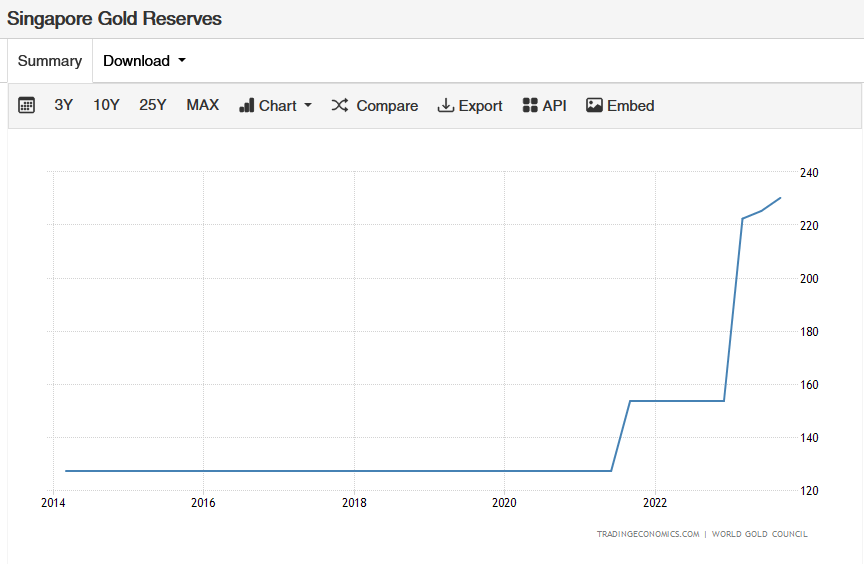The height and width of the screenshot is (564, 864).
Task: Click the Singapore Gold Reserves heading
Action: pyautogui.click(x=115, y=19)
